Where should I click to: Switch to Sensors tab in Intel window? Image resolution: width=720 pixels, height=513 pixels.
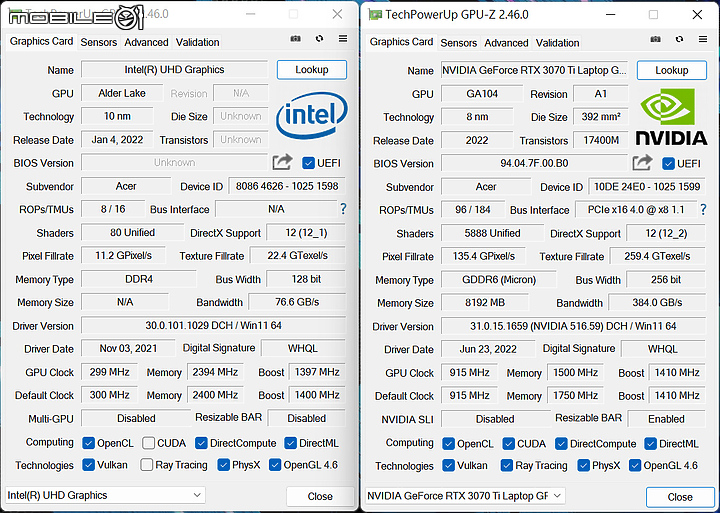(x=99, y=42)
